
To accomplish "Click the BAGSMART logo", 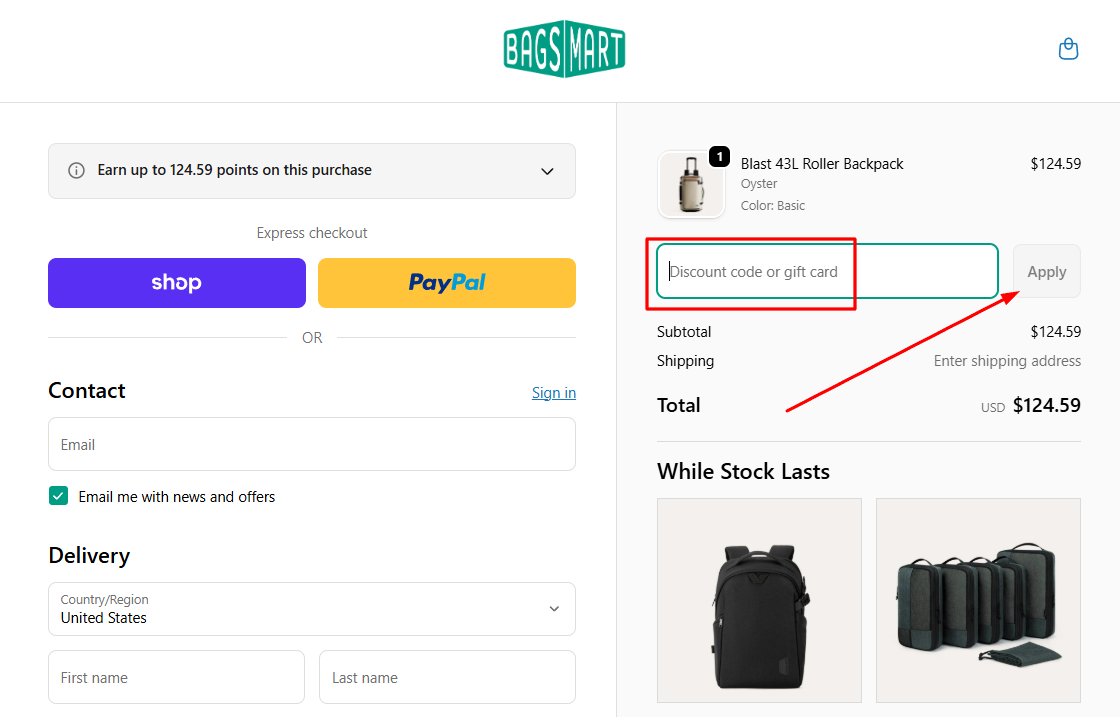I will tap(564, 48).
